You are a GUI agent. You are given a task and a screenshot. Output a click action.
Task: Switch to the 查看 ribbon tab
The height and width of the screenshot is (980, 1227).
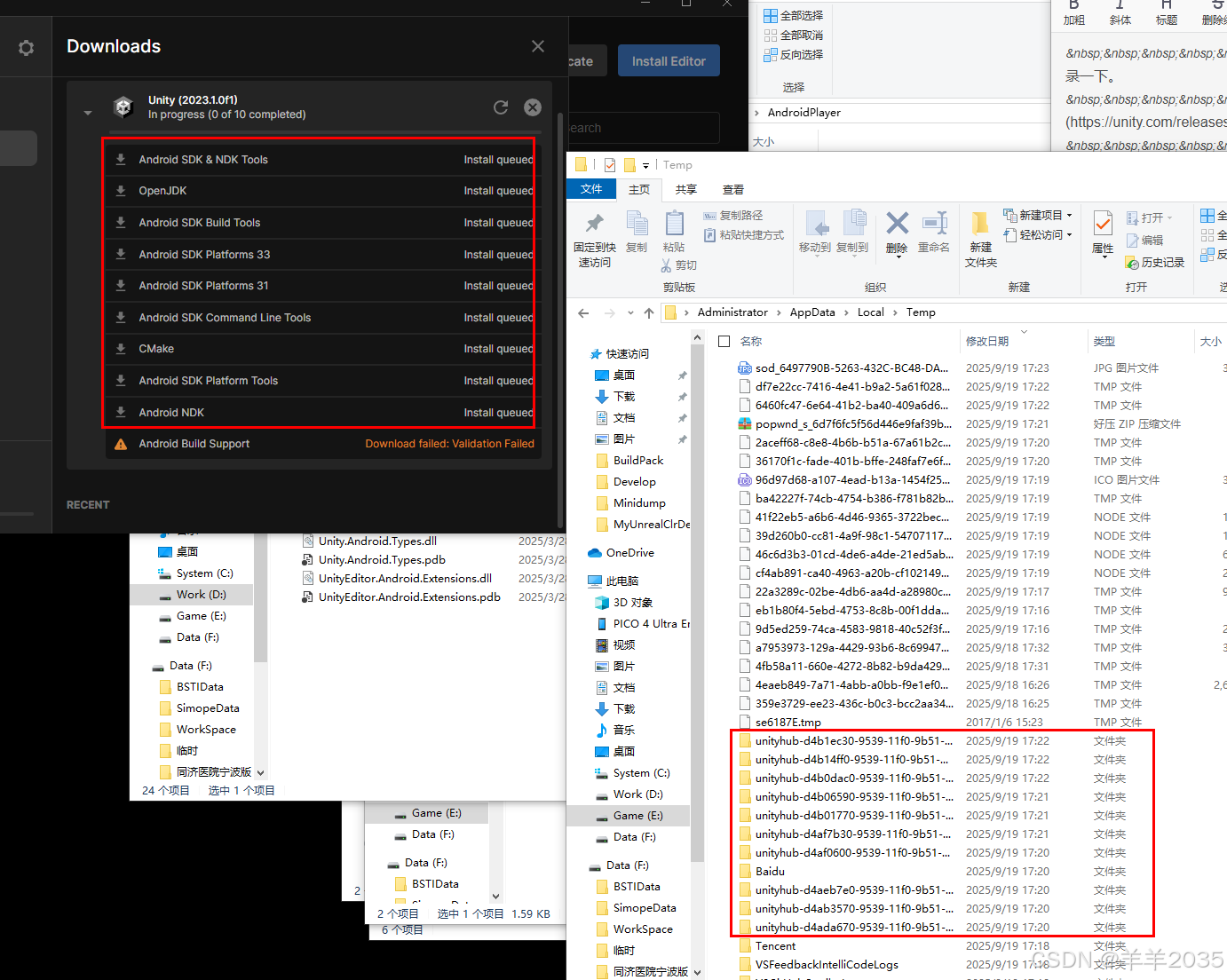click(x=733, y=189)
